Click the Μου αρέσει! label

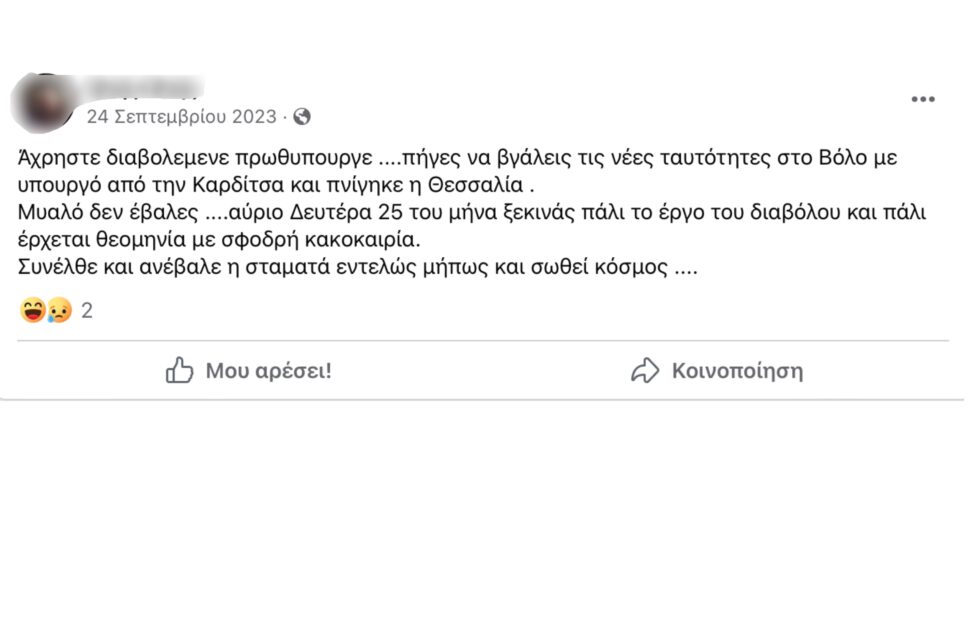(x=269, y=371)
